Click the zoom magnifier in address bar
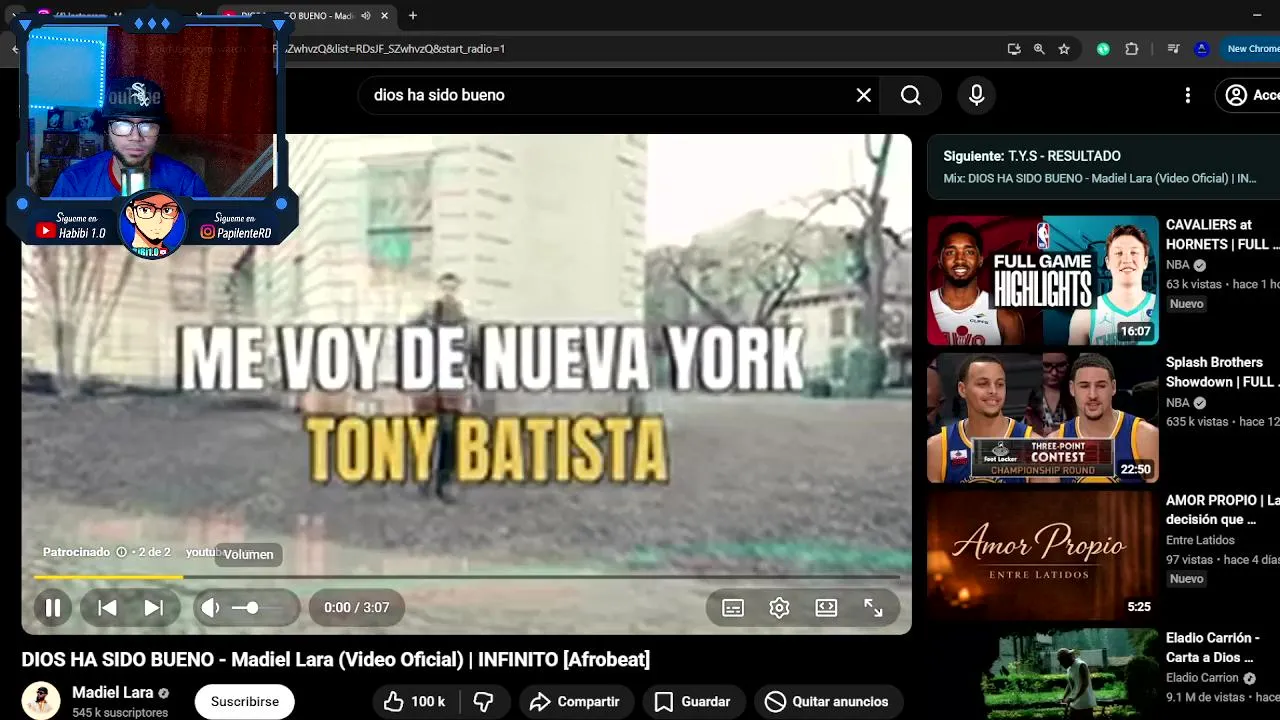This screenshot has height=720, width=1280. 1039,48
